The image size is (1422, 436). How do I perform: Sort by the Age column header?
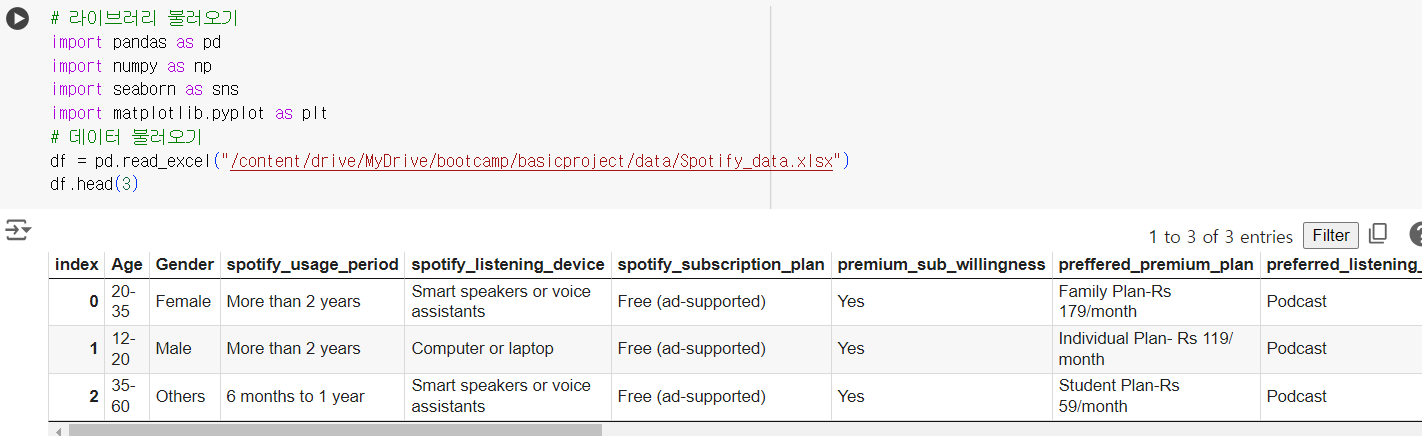coord(127,264)
